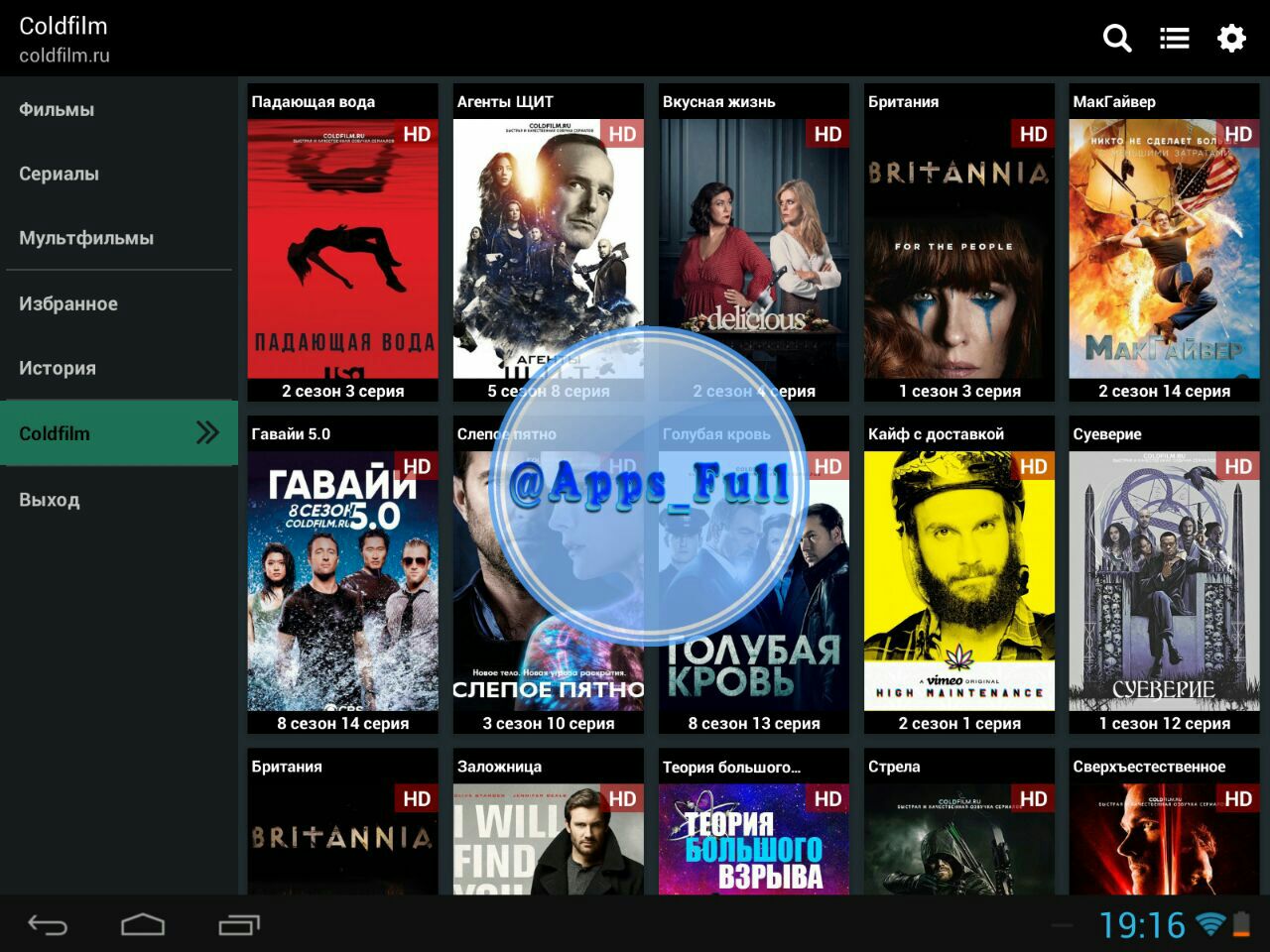
Task: Open the Мультфильмы menu item
Action: (119, 238)
